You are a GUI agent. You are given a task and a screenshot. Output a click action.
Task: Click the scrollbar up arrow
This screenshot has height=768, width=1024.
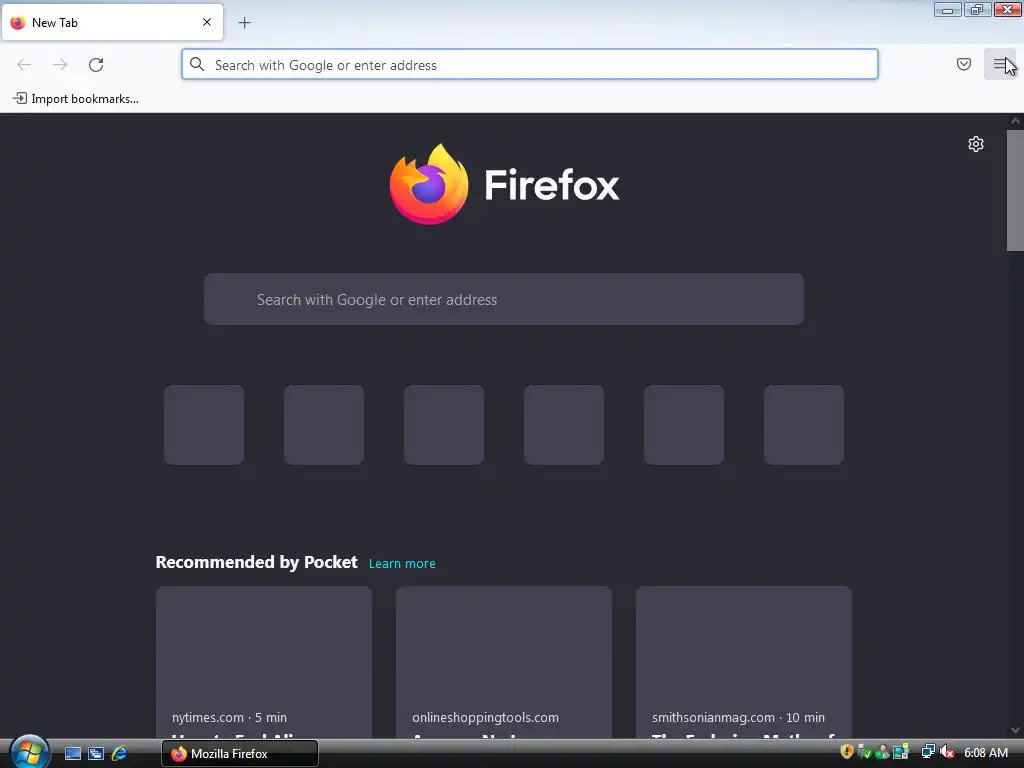click(1015, 121)
